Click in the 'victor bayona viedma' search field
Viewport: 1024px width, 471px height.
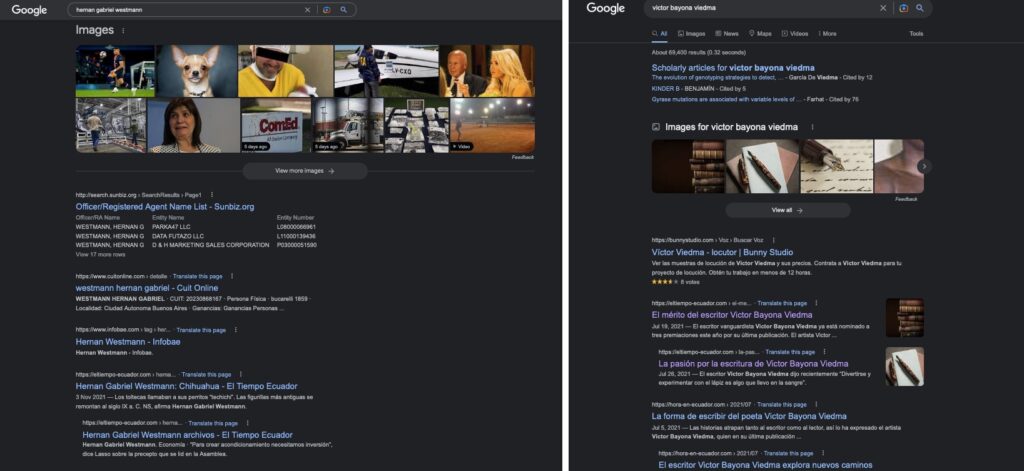(760, 8)
